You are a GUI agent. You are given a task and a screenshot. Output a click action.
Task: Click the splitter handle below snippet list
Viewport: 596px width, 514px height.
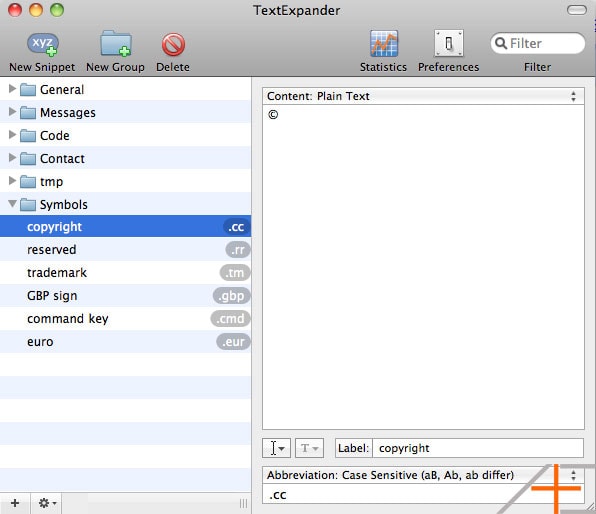pyautogui.click(x=243, y=504)
